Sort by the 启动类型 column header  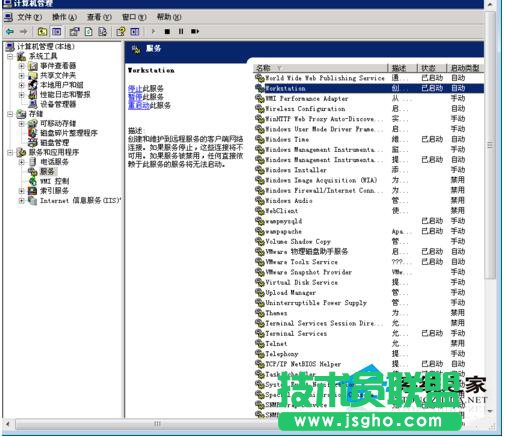(x=465, y=68)
